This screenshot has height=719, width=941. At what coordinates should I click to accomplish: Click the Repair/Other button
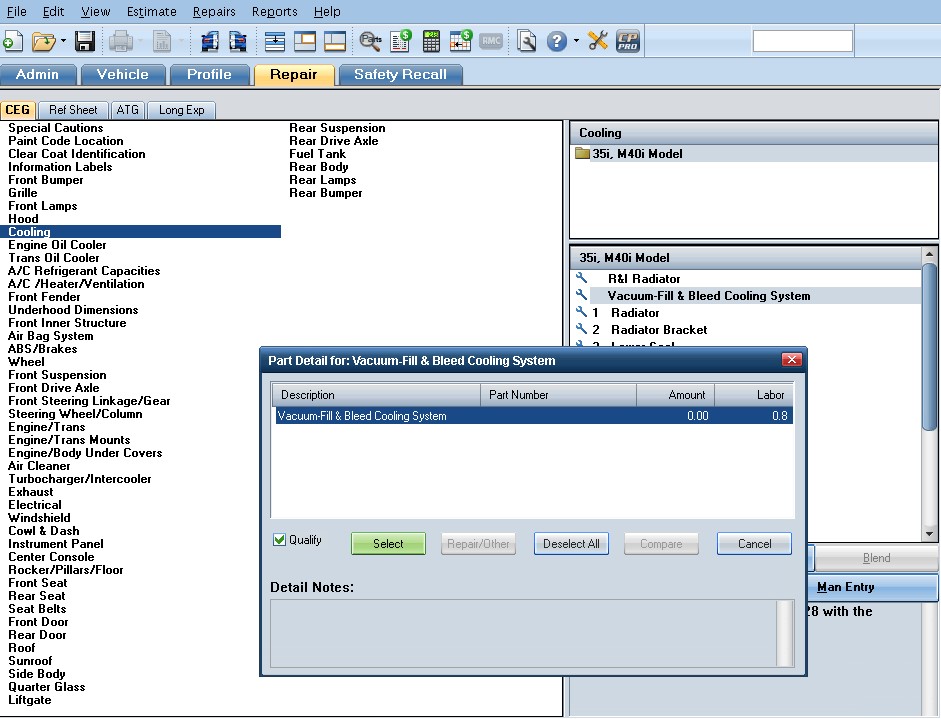click(x=478, y=544)
